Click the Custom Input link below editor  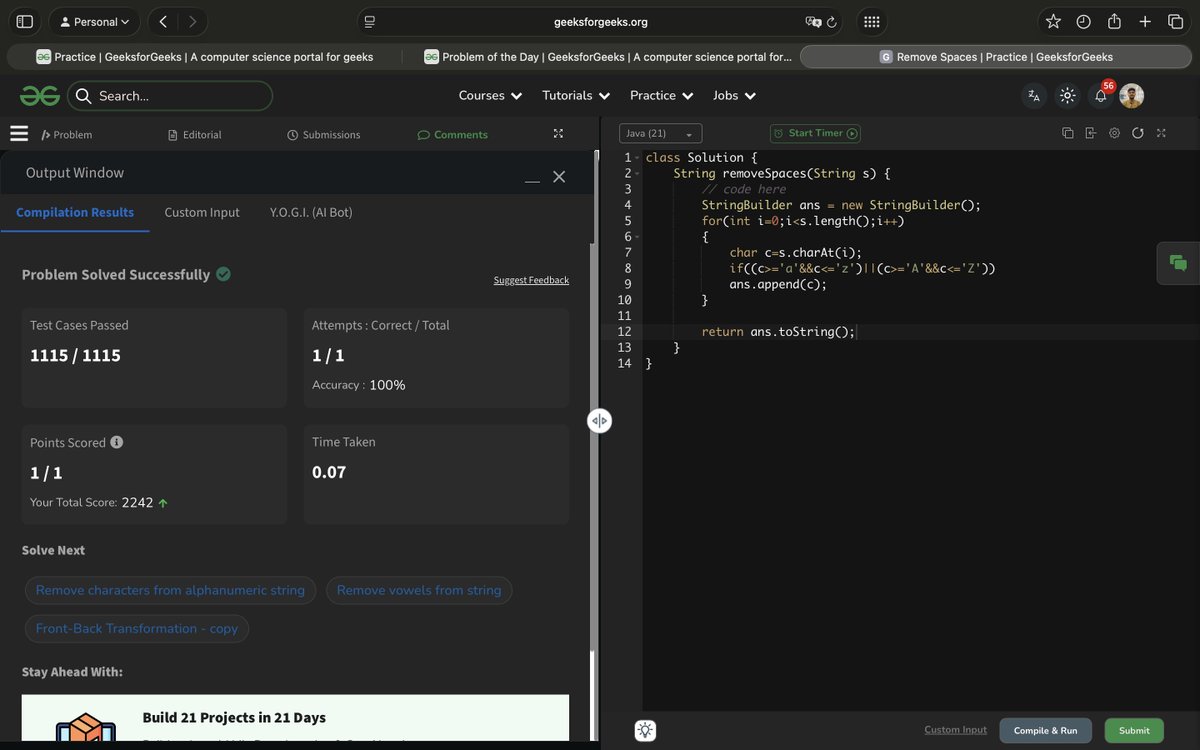pos(955,730)
